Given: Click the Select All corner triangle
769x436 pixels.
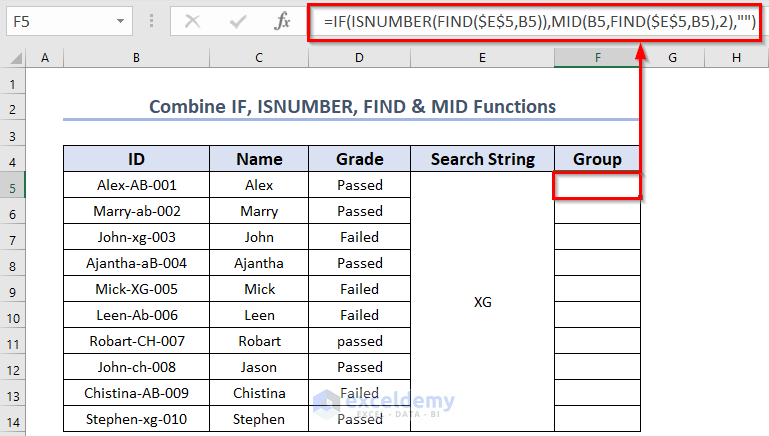Looking at the screenshot, I should tap(14, 59).
